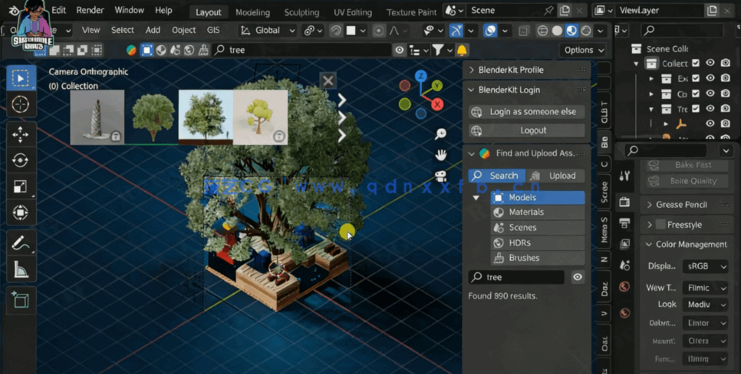
Task: Click the pan view hand icon
Action: coord(440,155)
